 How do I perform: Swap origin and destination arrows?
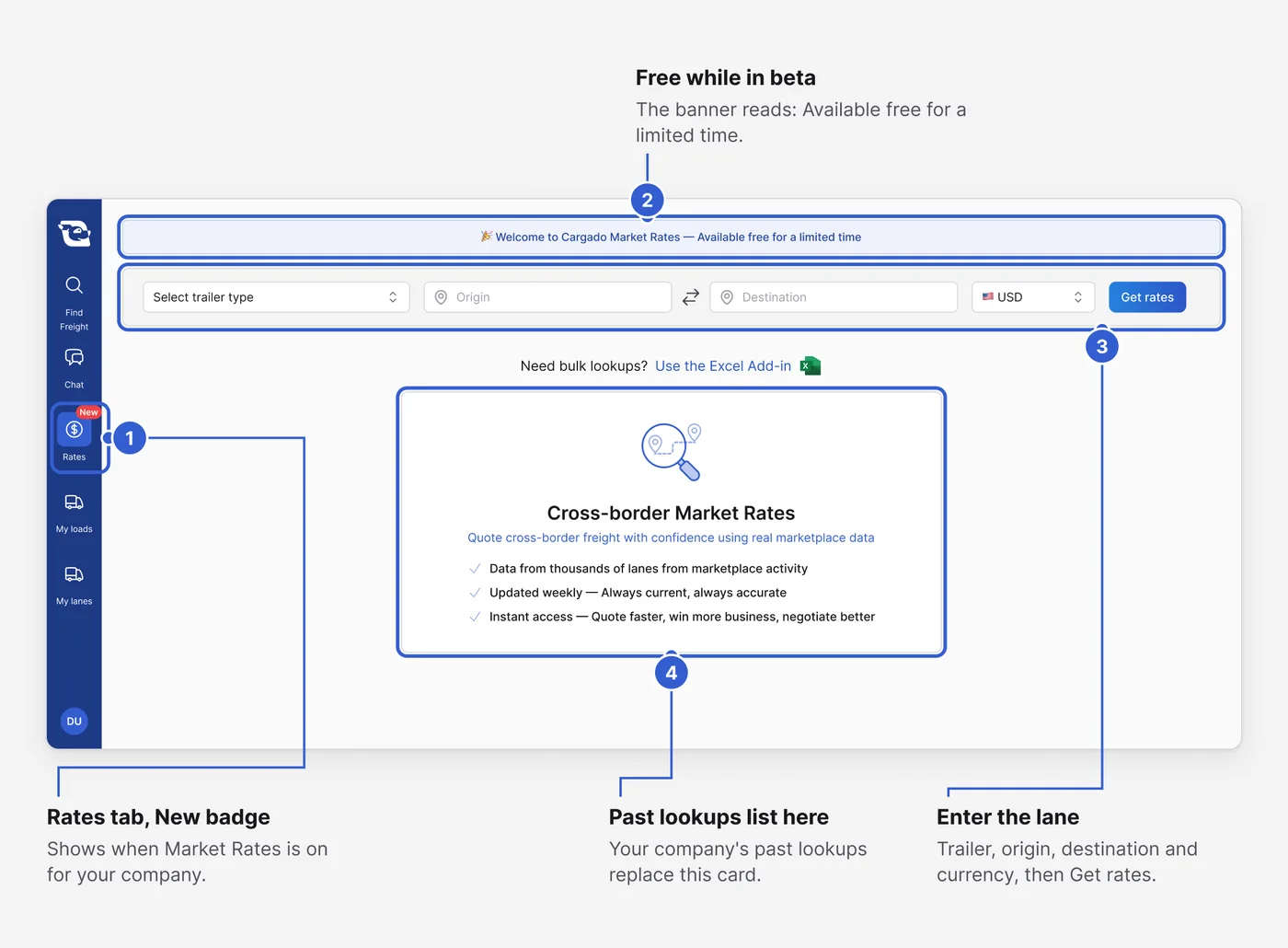click(x=691, y=297)
